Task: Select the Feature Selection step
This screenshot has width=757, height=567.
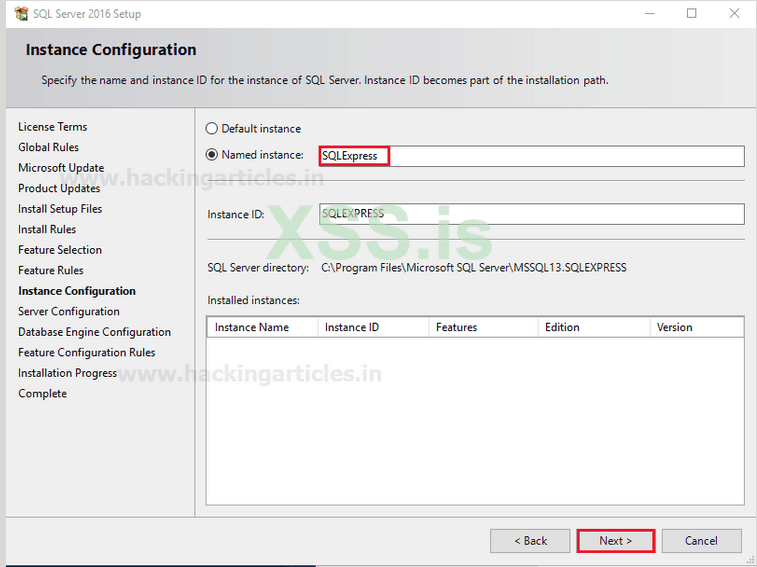Action: point(60,250)
